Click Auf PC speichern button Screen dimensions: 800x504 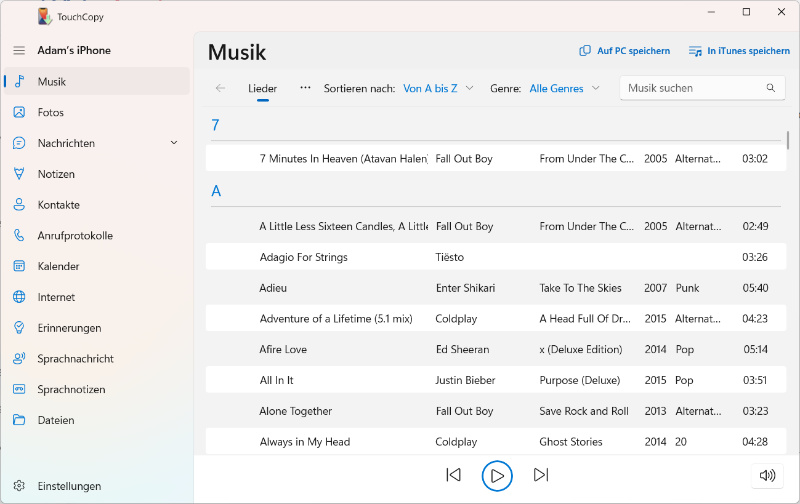pyautogui.click(x=624, y=51)
